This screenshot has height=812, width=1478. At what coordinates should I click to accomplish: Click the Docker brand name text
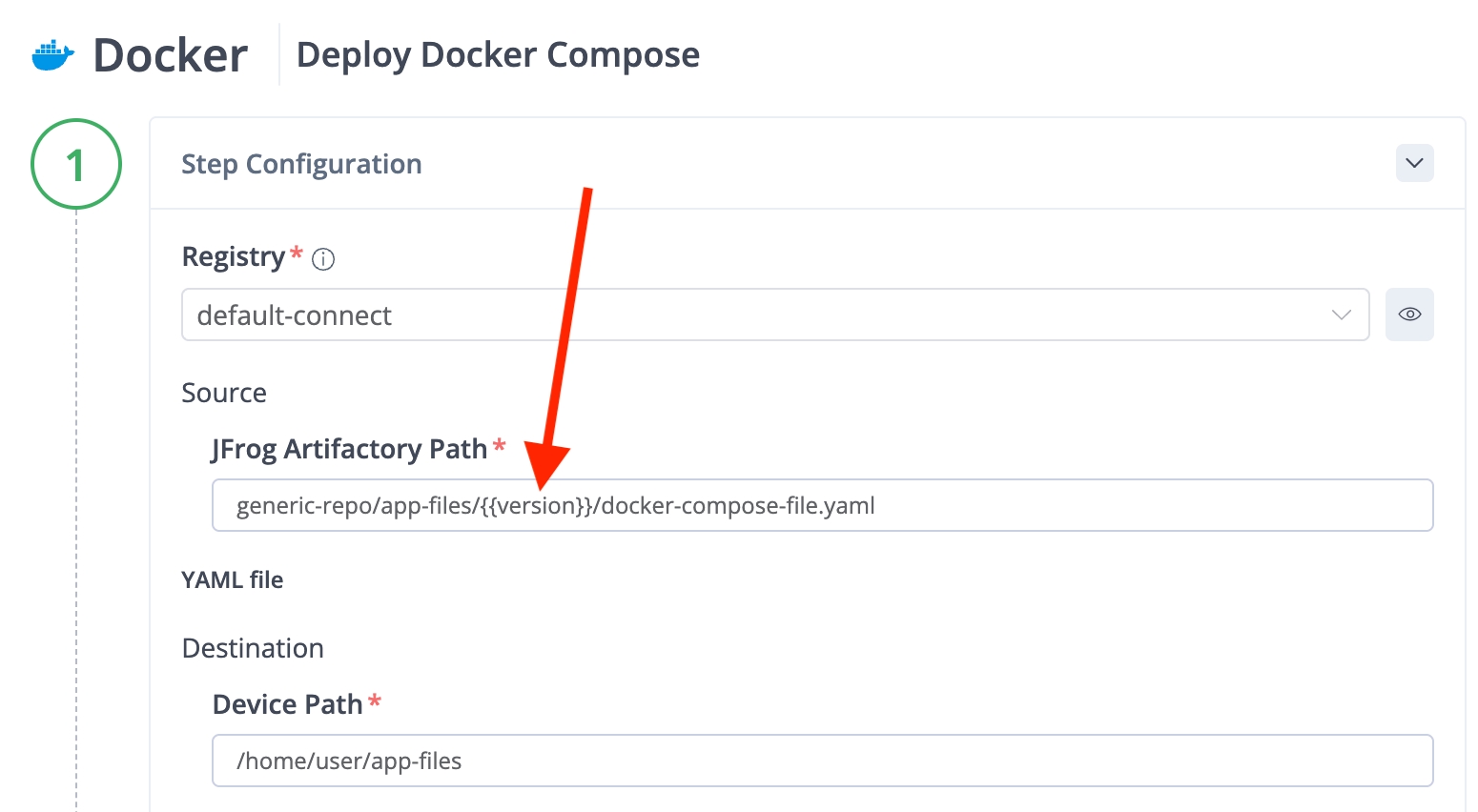pos(171,55)
